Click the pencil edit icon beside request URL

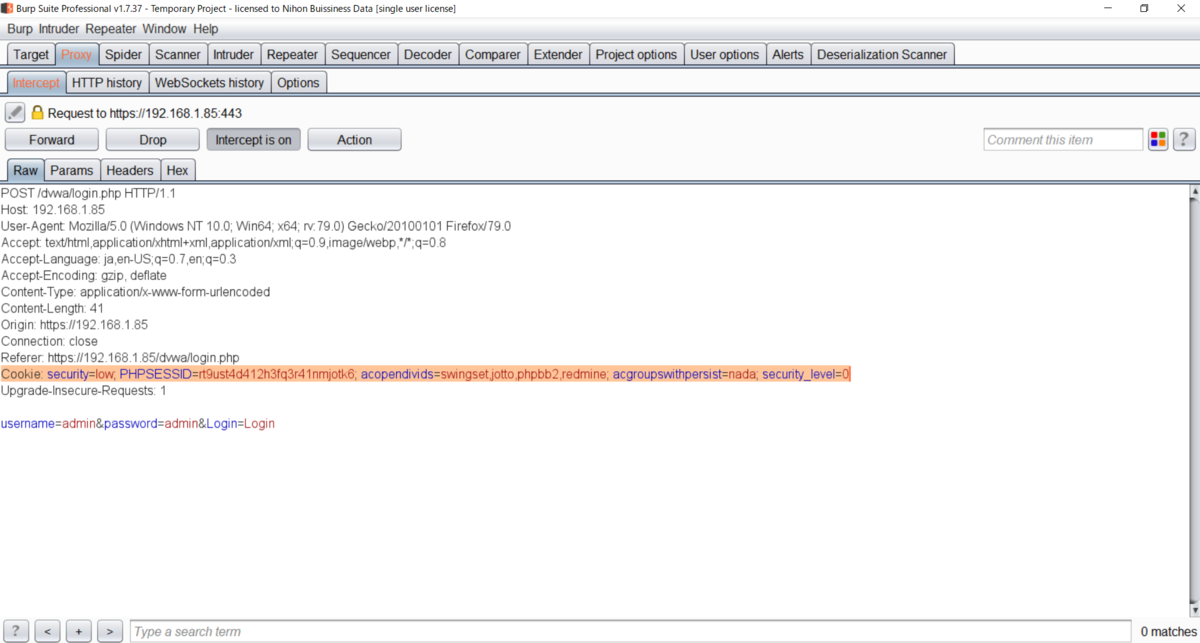(x=15, y=113)
